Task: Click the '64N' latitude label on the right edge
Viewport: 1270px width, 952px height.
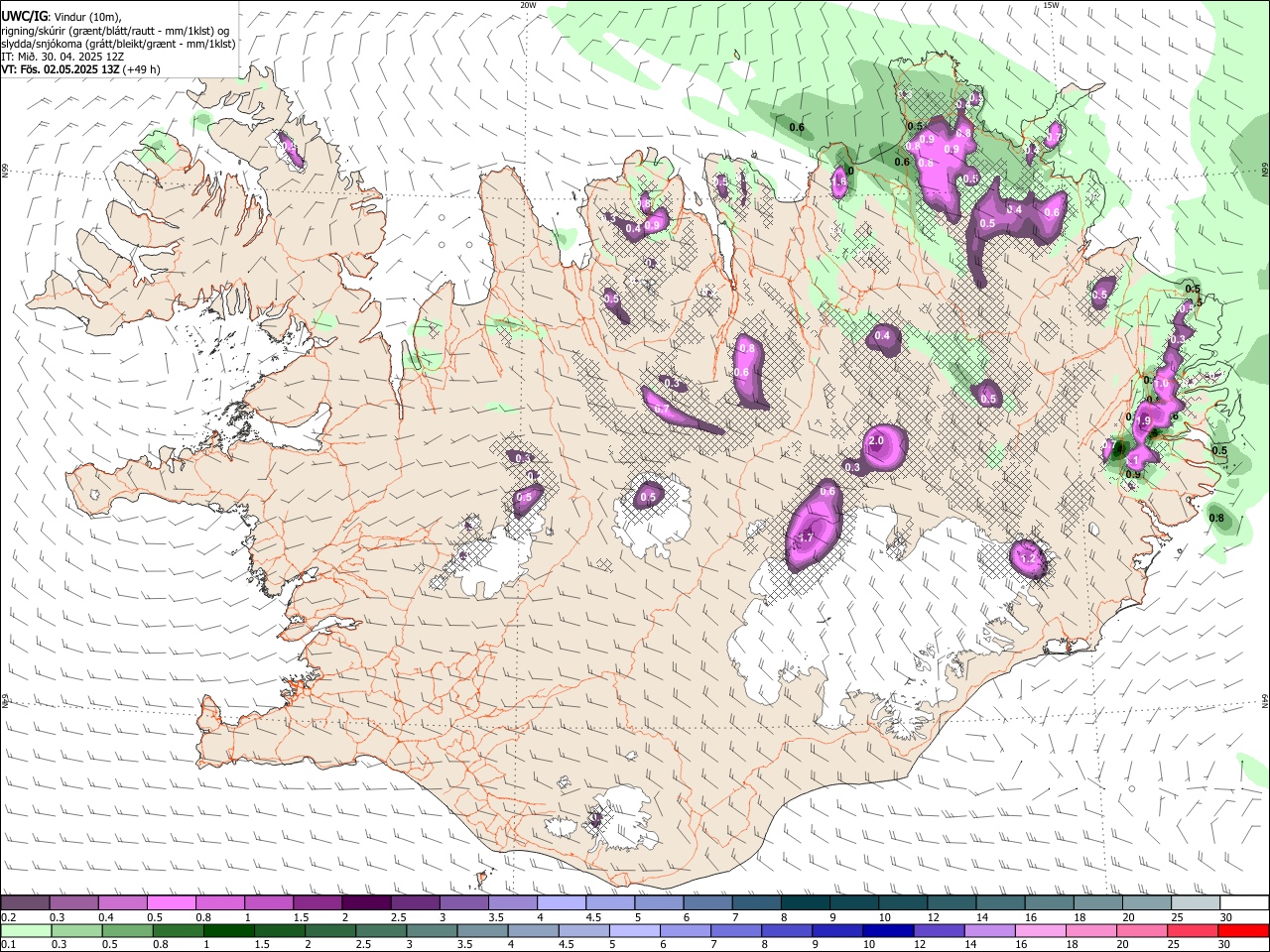Action: pyautogui.click(x=1265, y=701)
